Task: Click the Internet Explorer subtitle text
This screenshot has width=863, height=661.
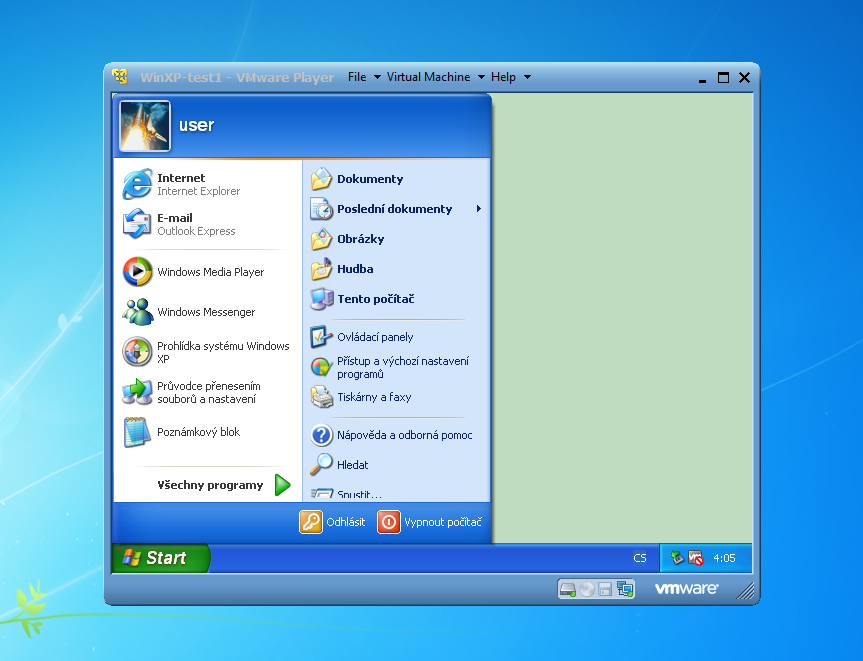Action: (199, 191)
